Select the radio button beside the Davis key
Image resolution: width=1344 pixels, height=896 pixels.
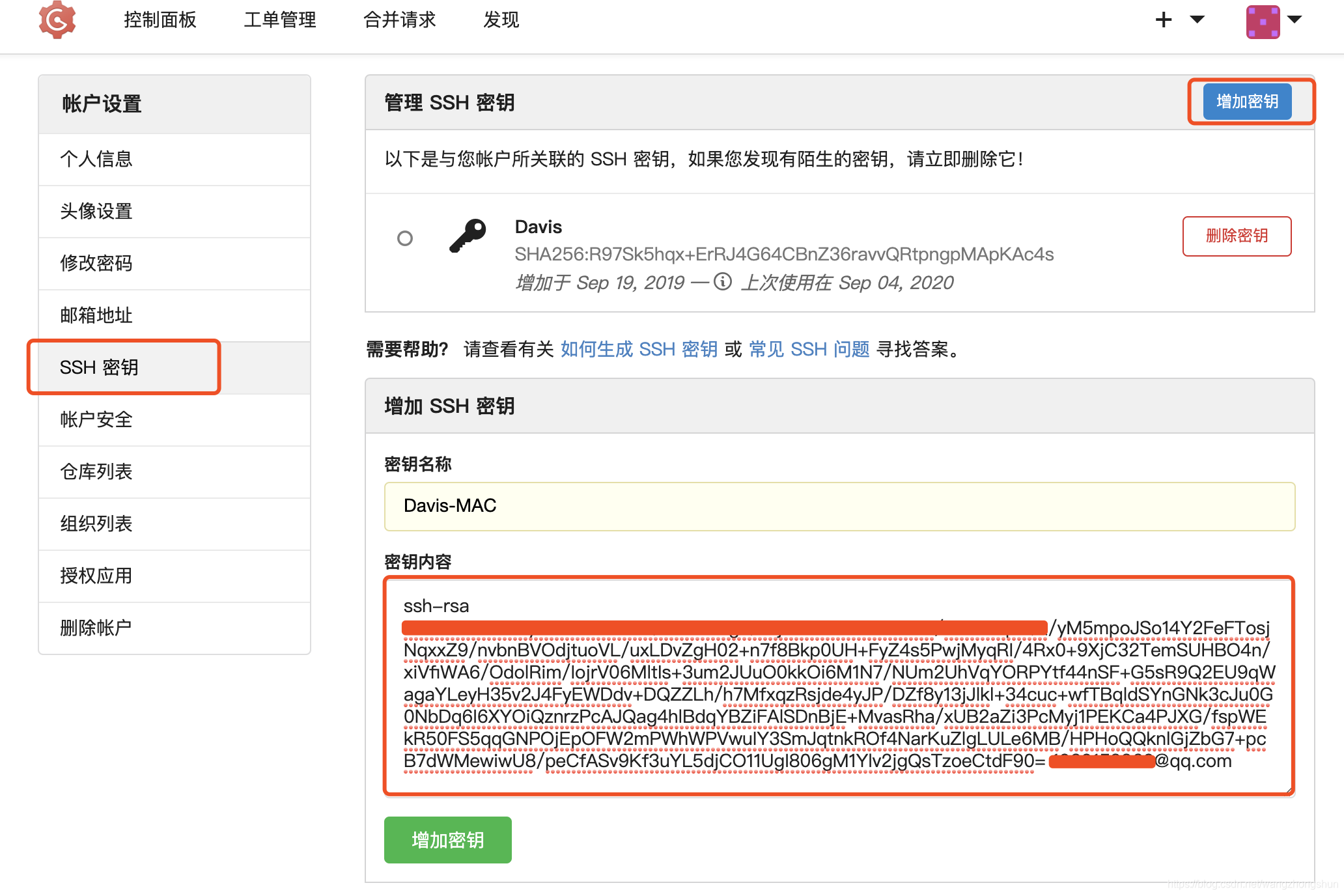coord(405,238)
